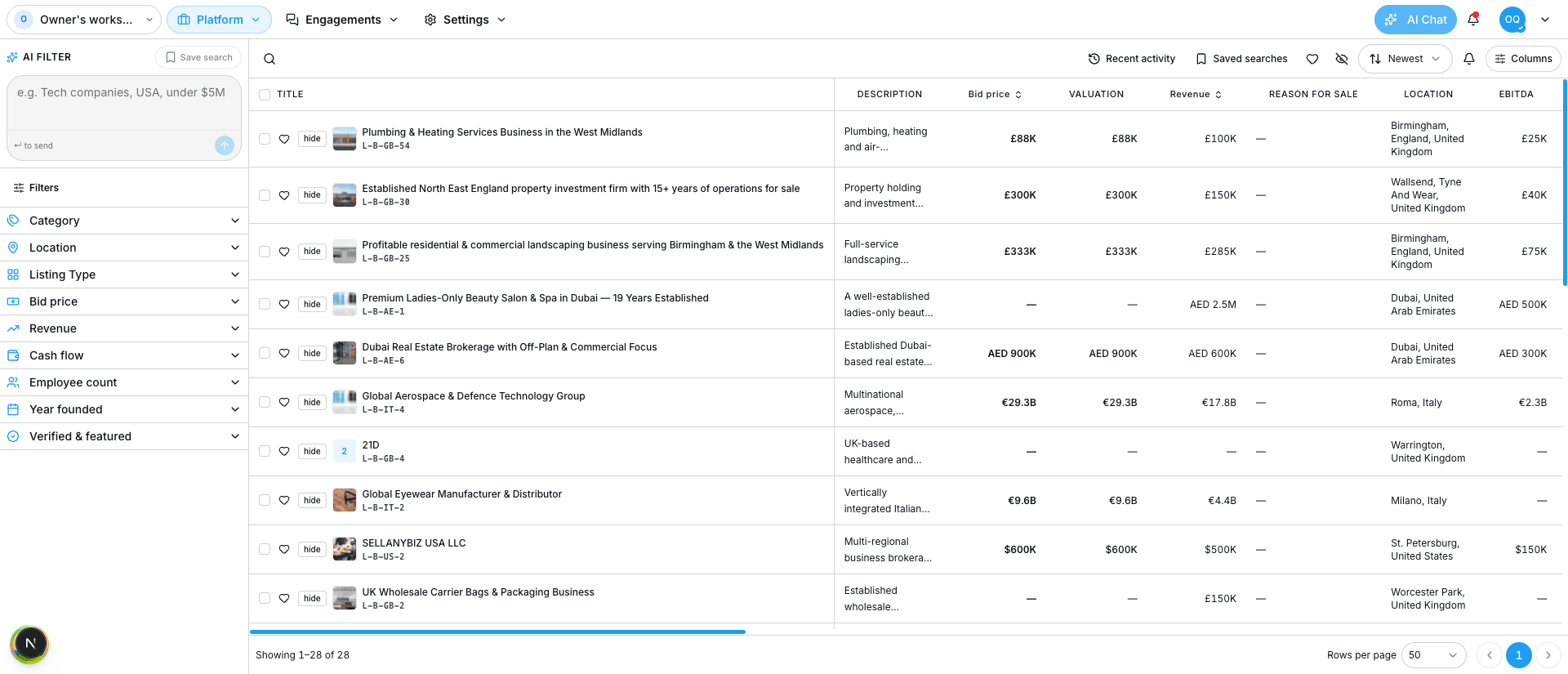The image size is (1568, 674).
Task: Go to next page arrow
Action: (1548, 655)
